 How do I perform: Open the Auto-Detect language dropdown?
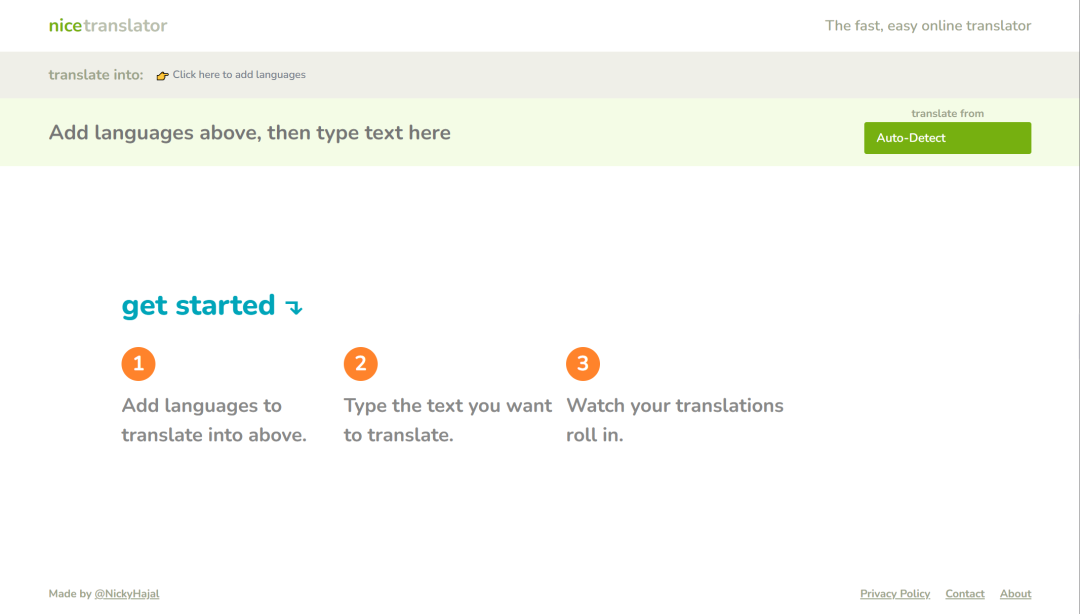pos(946,138)
